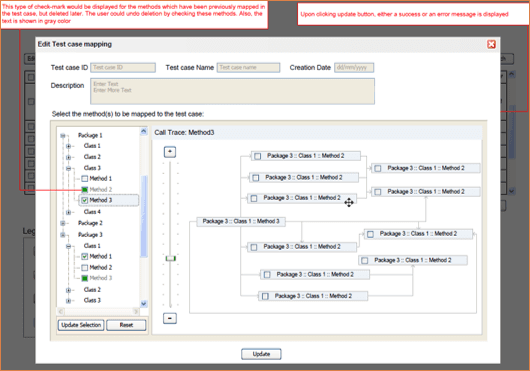This screenshot has width=530, height=371.
Task: Expand Class 2 under Package 3
Action: pos(69,290)
